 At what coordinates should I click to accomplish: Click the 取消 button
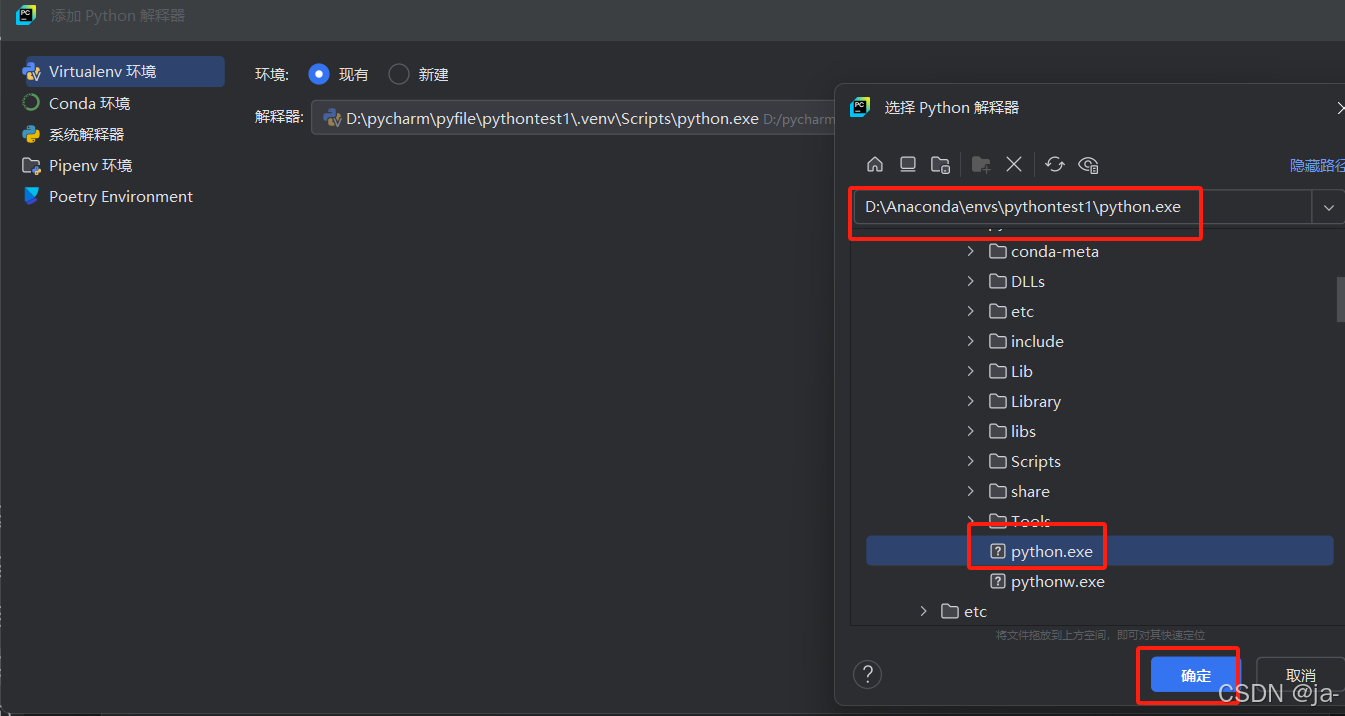[x=1300, y=675]
